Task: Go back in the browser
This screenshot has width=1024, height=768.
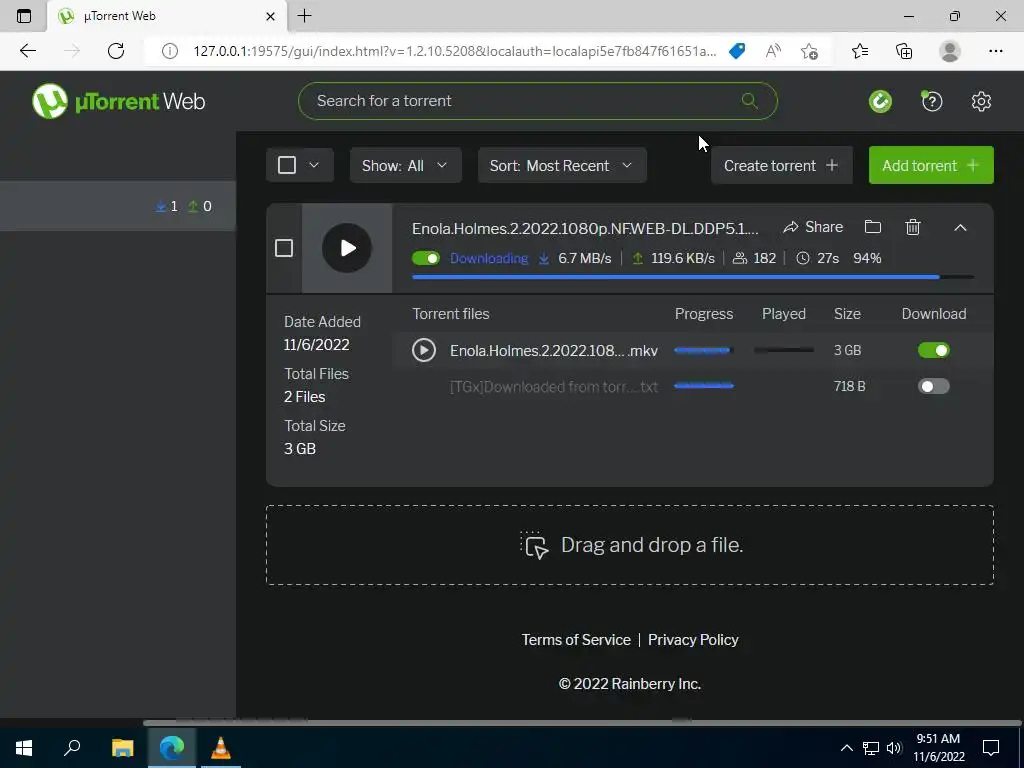Action: tap(27, 51)
